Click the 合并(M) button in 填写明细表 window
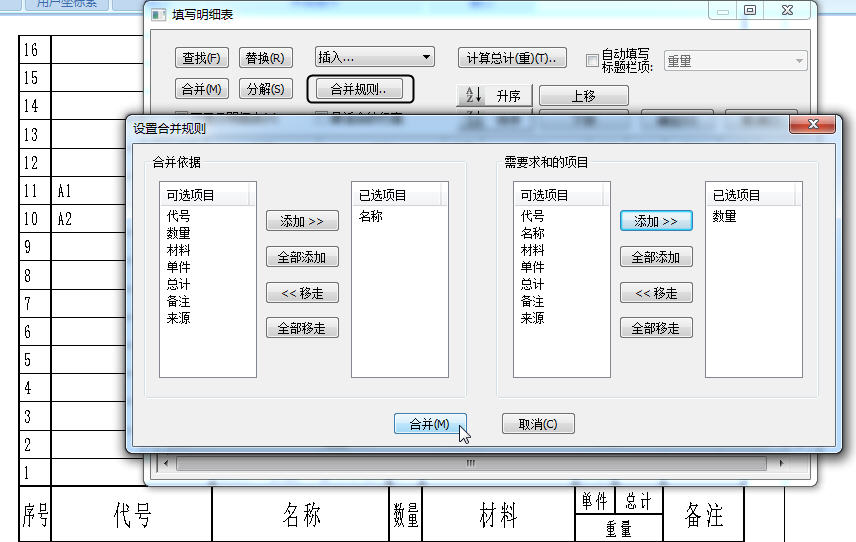 click(x=201, y=89)
